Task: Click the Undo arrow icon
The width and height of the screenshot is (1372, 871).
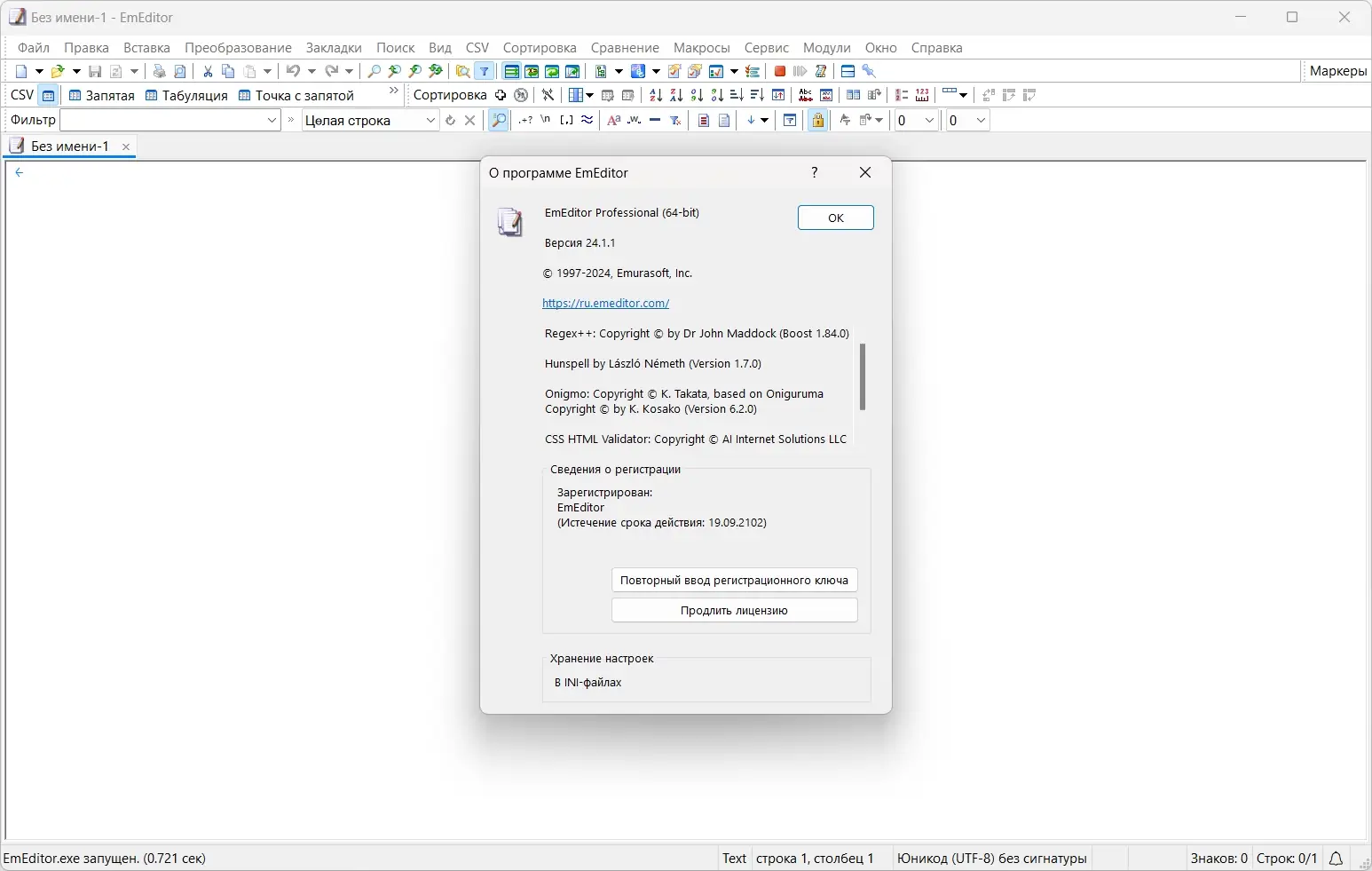Action: pyautogui.click(x=293, y=71)
